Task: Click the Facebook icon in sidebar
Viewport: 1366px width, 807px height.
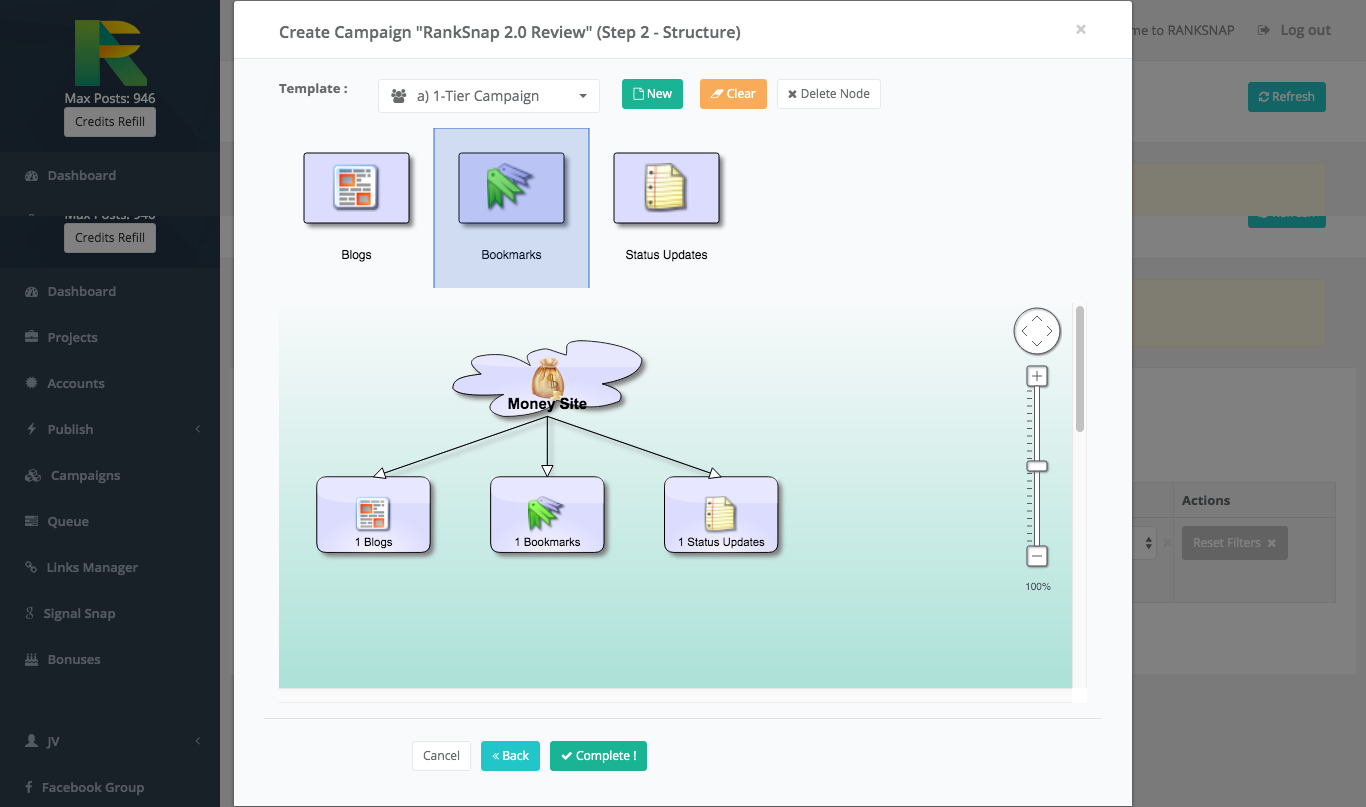Action: click(29, 787)
